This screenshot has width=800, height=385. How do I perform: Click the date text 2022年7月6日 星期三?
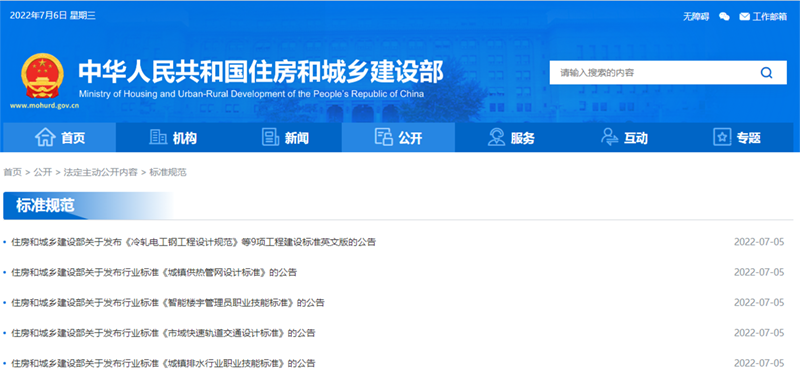[x=53, y=15]
